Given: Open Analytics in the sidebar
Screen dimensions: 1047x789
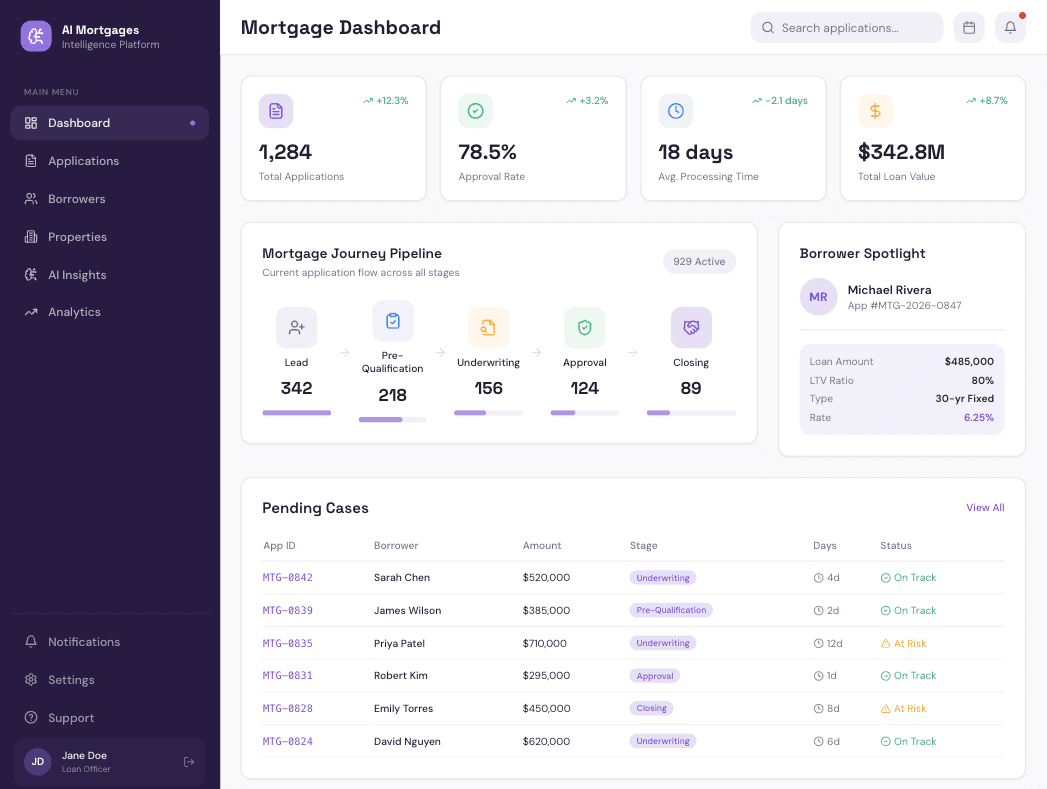Looking at the screenshot, I should click(110, 312).
